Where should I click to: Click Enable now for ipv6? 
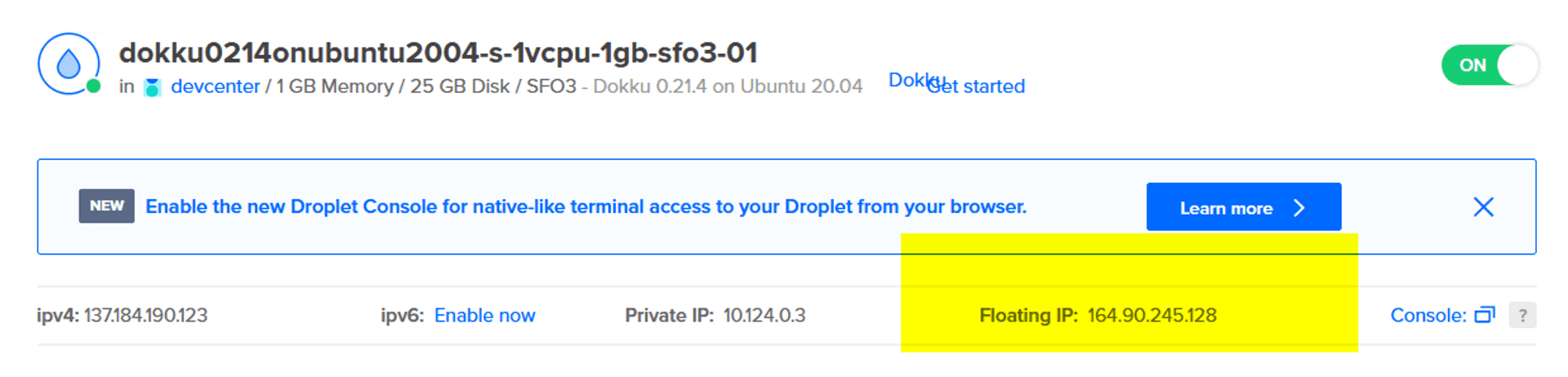point(484,316)
